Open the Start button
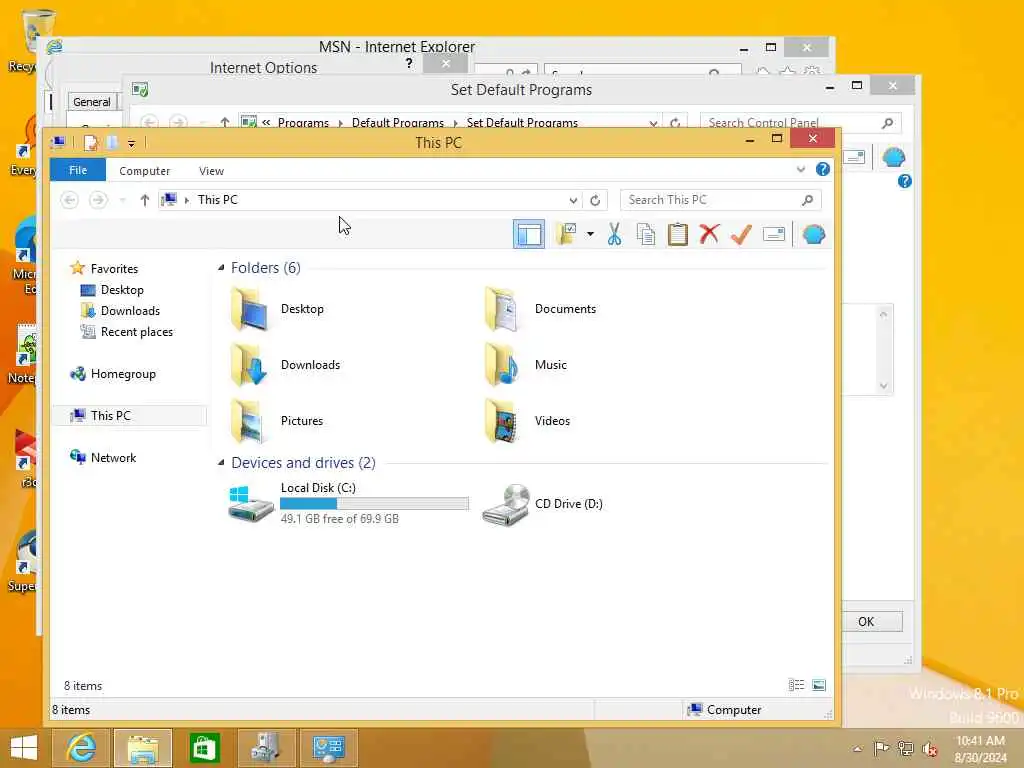 [x=24, y=748]
